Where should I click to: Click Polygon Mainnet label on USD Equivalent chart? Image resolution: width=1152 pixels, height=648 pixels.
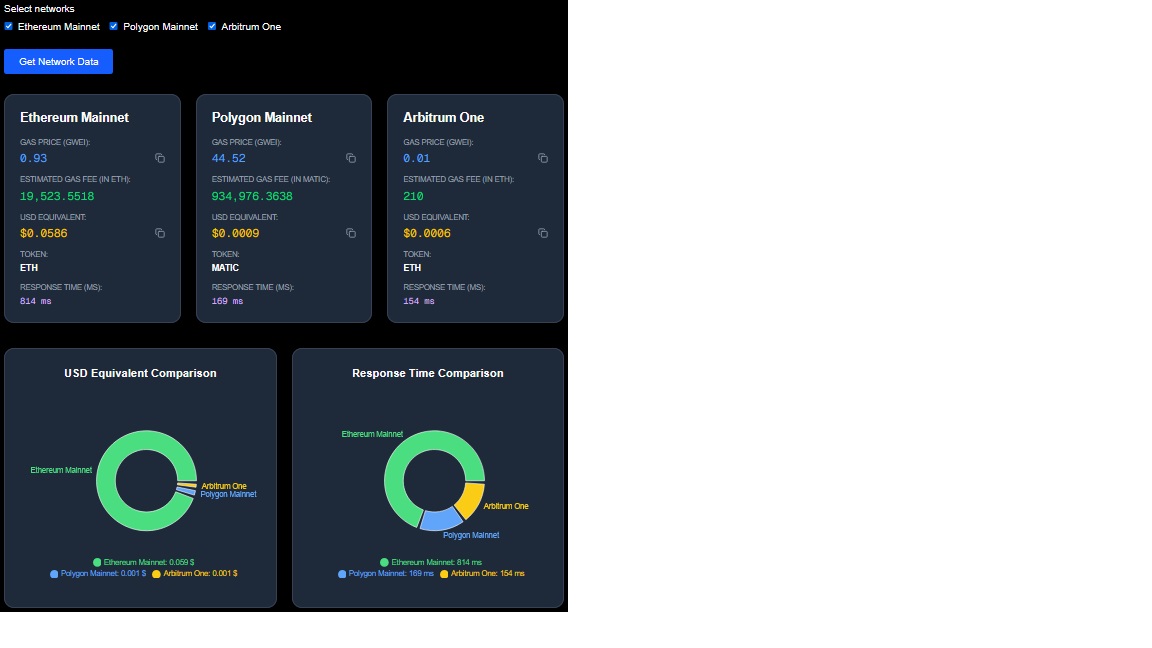[x=228, y=494]
